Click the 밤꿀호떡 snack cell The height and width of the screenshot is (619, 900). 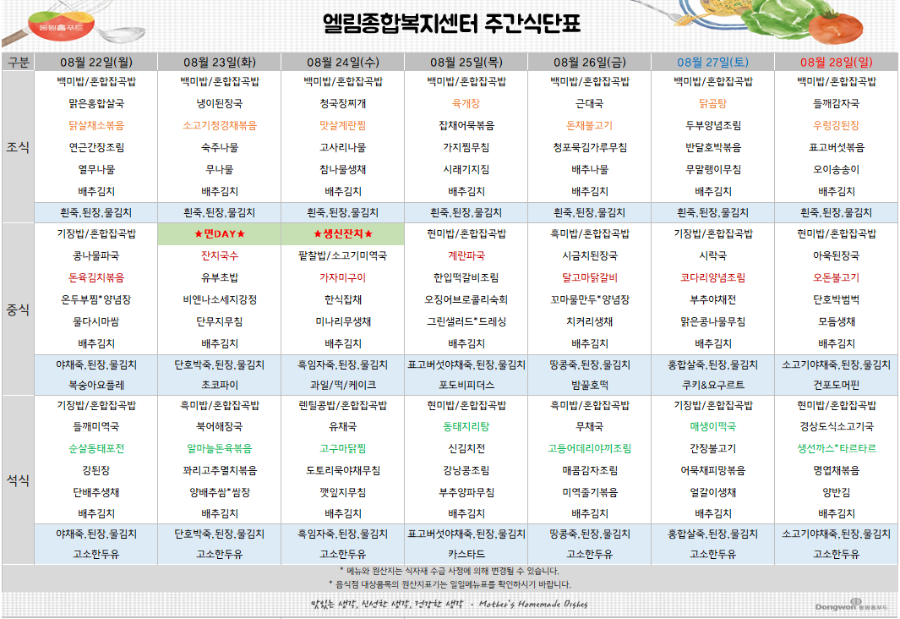589,385
